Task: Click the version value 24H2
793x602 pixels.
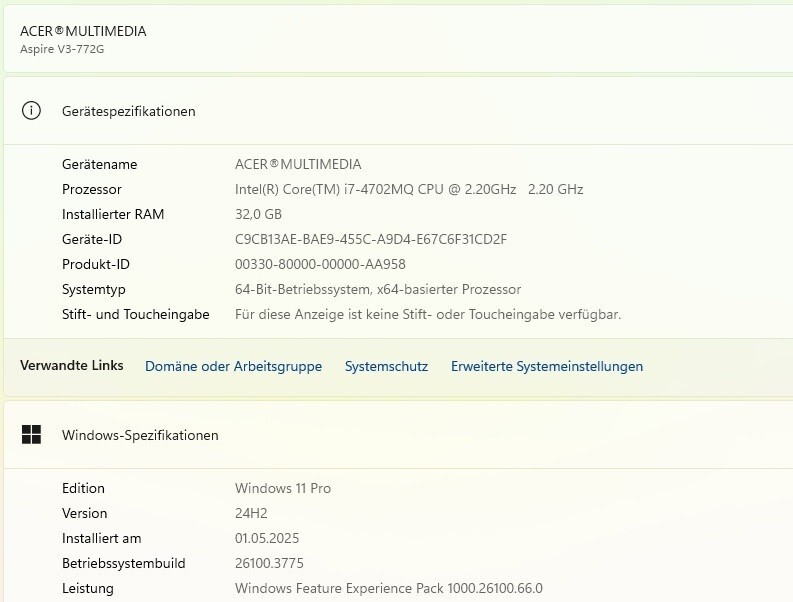Action: pos(251,513)
